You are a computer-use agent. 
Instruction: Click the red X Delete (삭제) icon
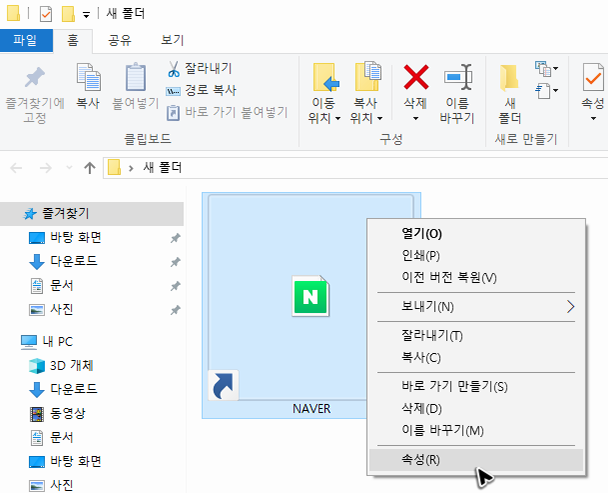[x=416, y=77]
